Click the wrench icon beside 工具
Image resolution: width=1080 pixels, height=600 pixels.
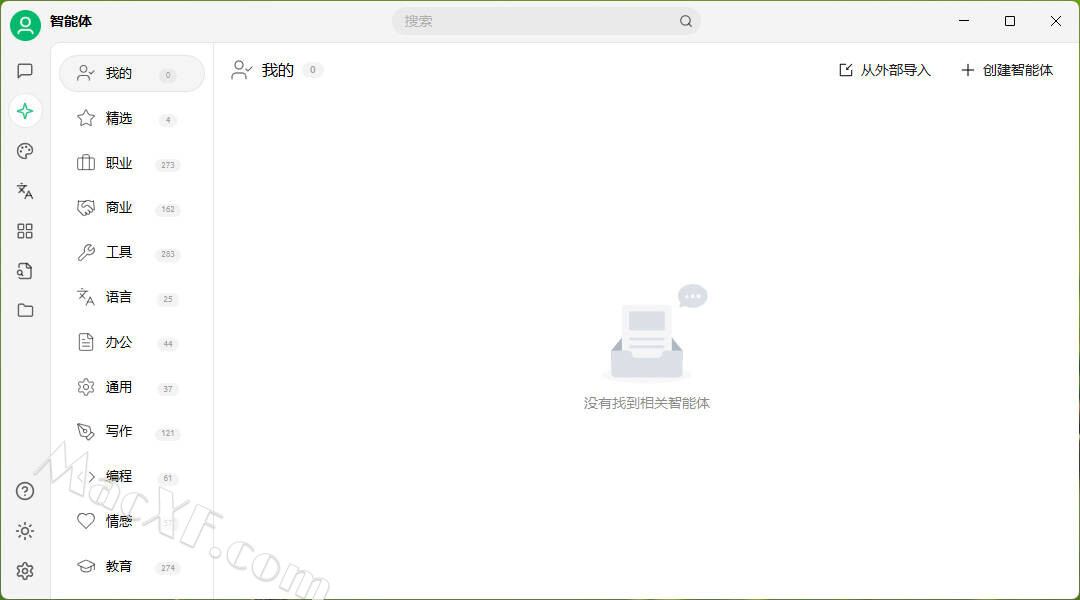click(x=86, y=253)
